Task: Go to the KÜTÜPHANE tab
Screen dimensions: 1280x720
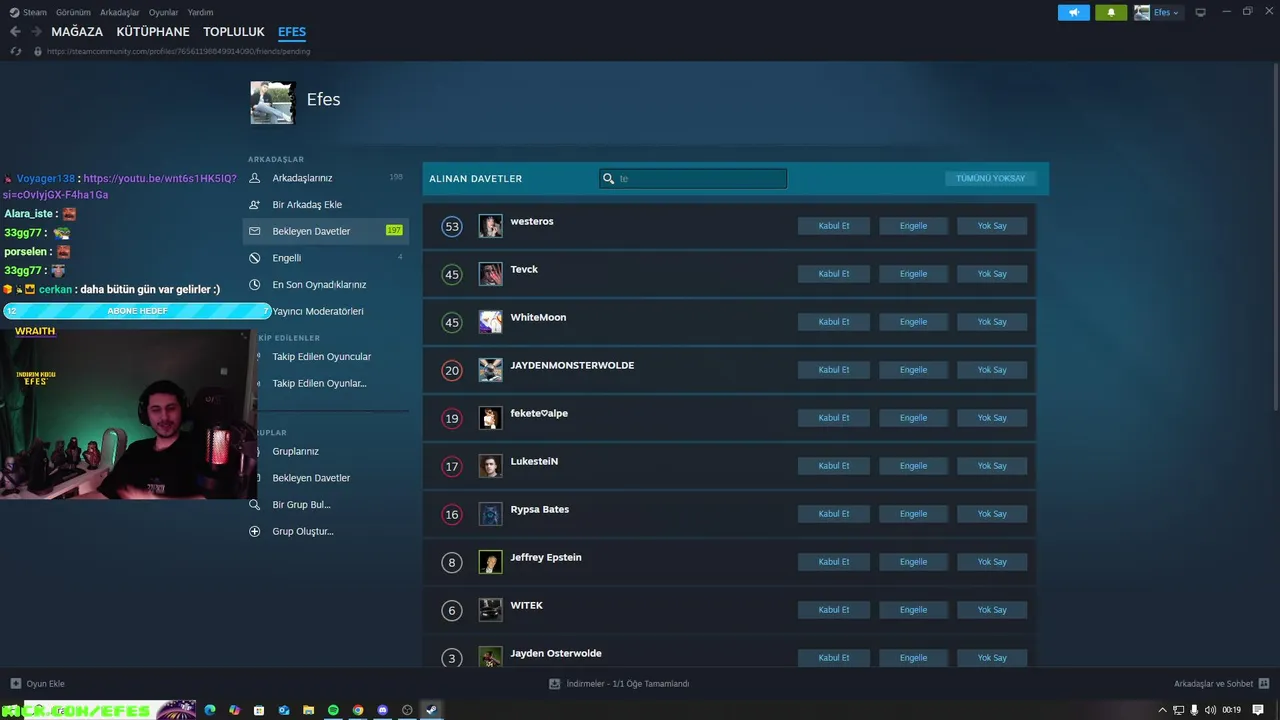Action: click(153, 32)
